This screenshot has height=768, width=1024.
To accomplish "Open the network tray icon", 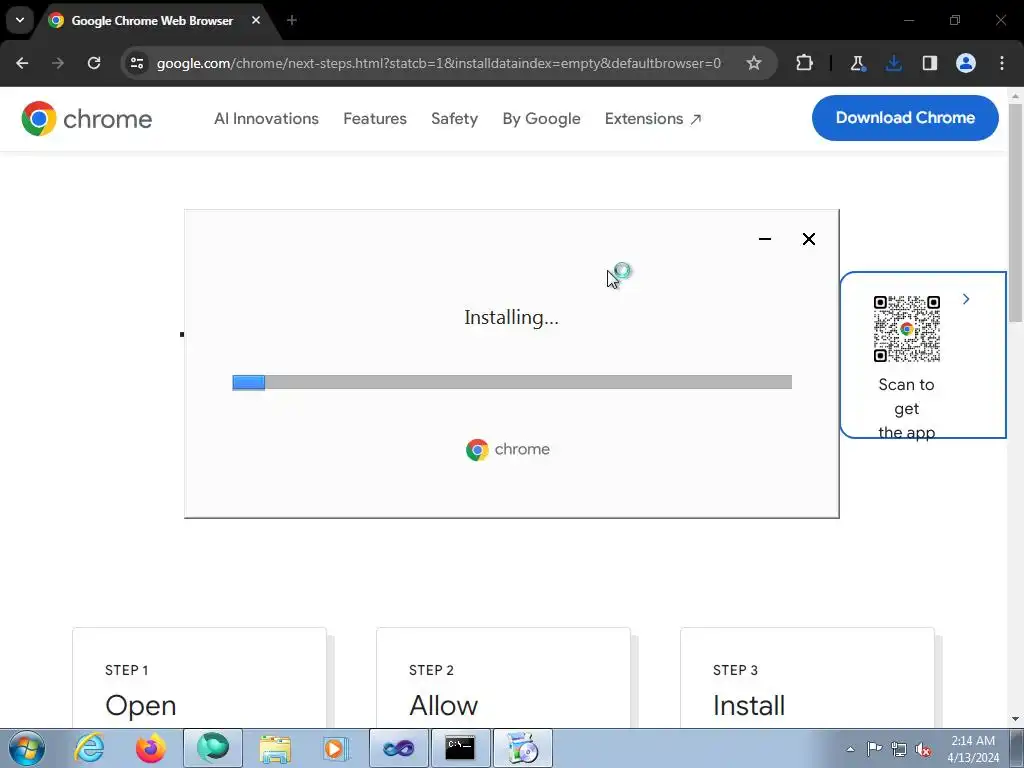I will pyautogui.click(x=899, y=749).
